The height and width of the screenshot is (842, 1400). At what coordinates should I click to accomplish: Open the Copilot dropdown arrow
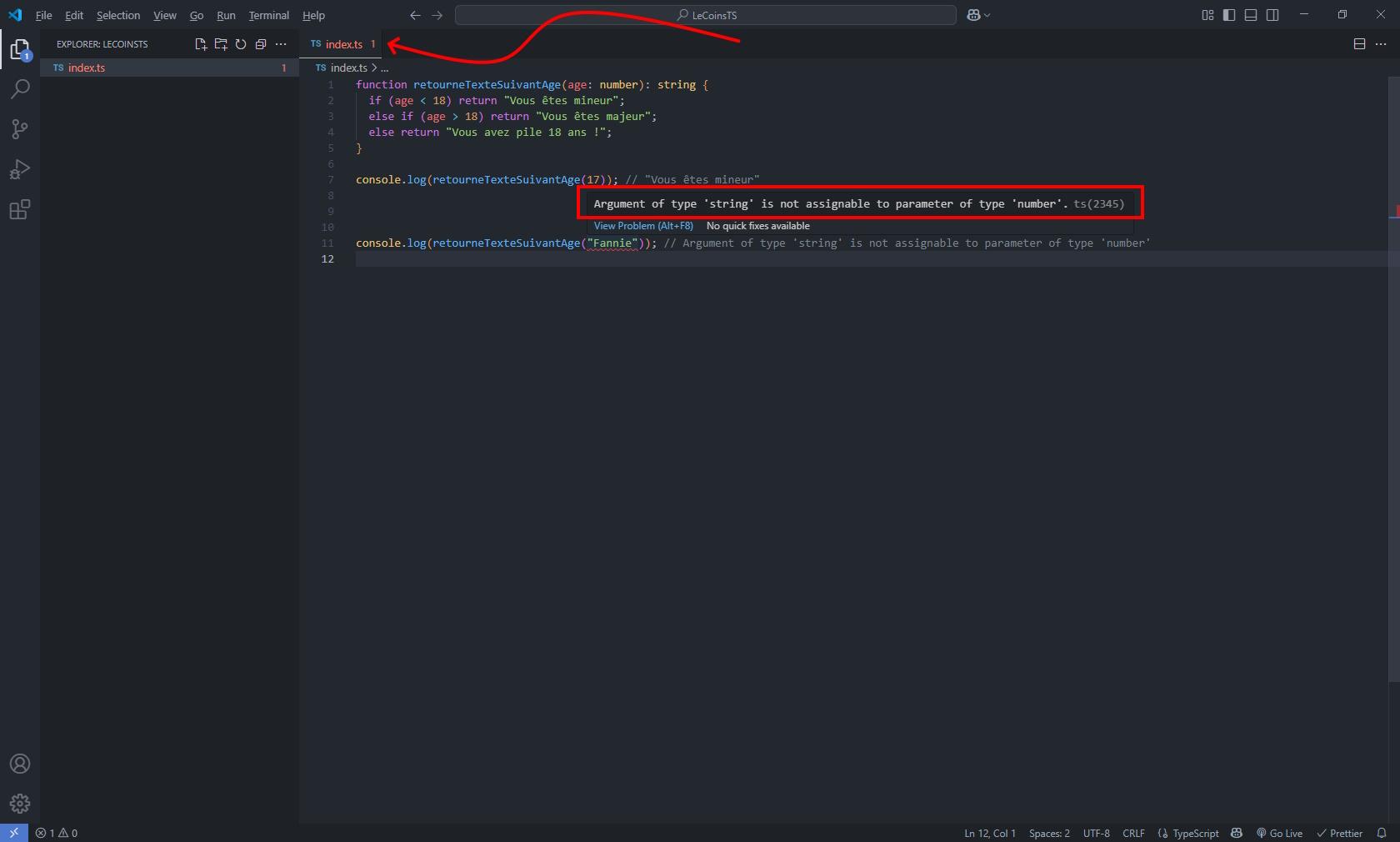point(987,15)
